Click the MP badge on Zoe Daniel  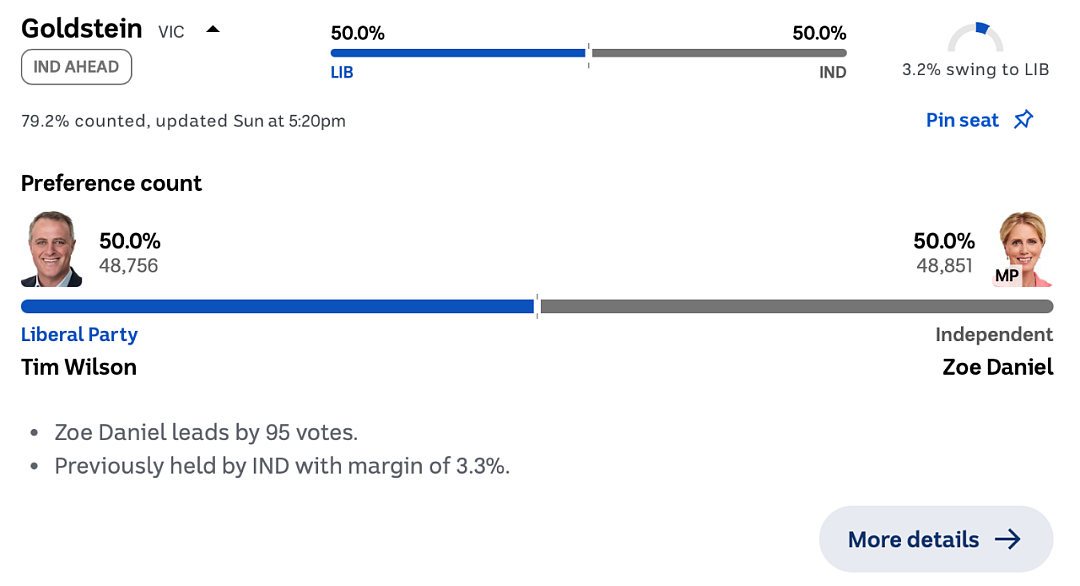[x=1007, y=275]
